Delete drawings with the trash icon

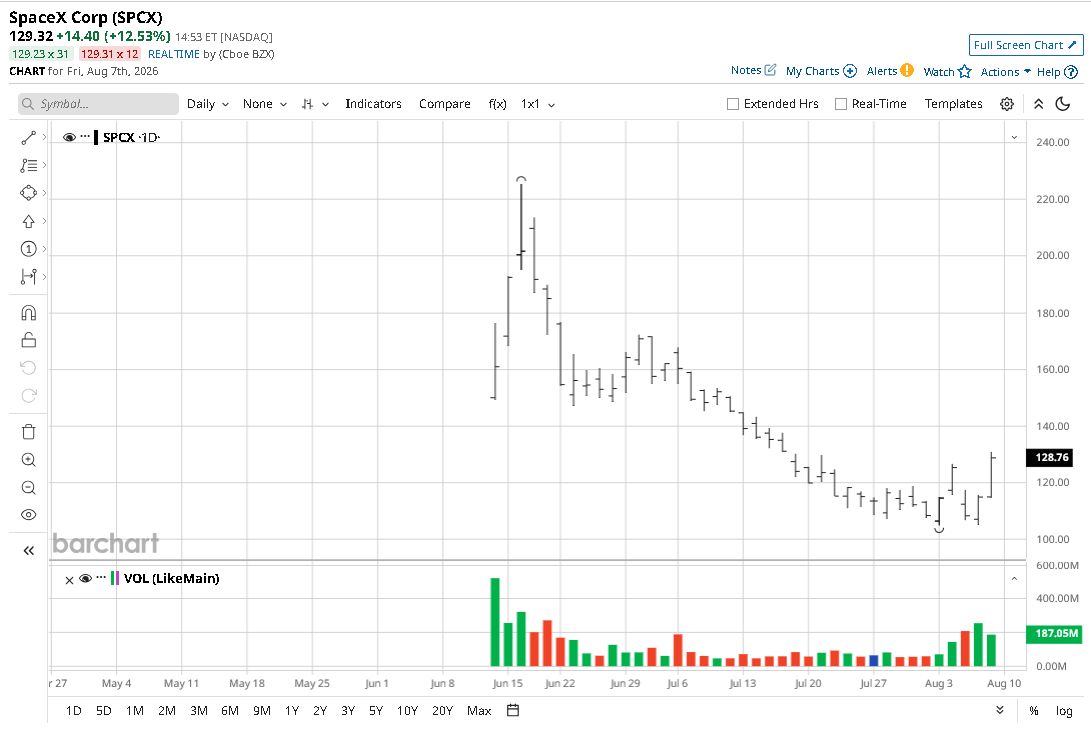pos(29,432)
